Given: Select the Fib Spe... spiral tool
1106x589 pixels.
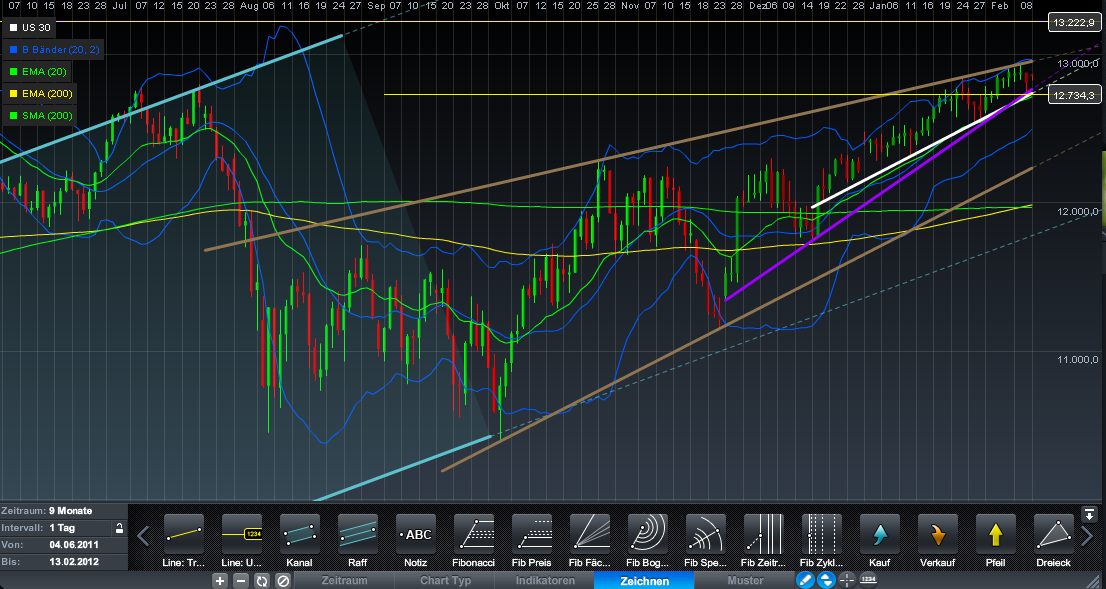Looking at the screenshot, I should tap(705, 534).
